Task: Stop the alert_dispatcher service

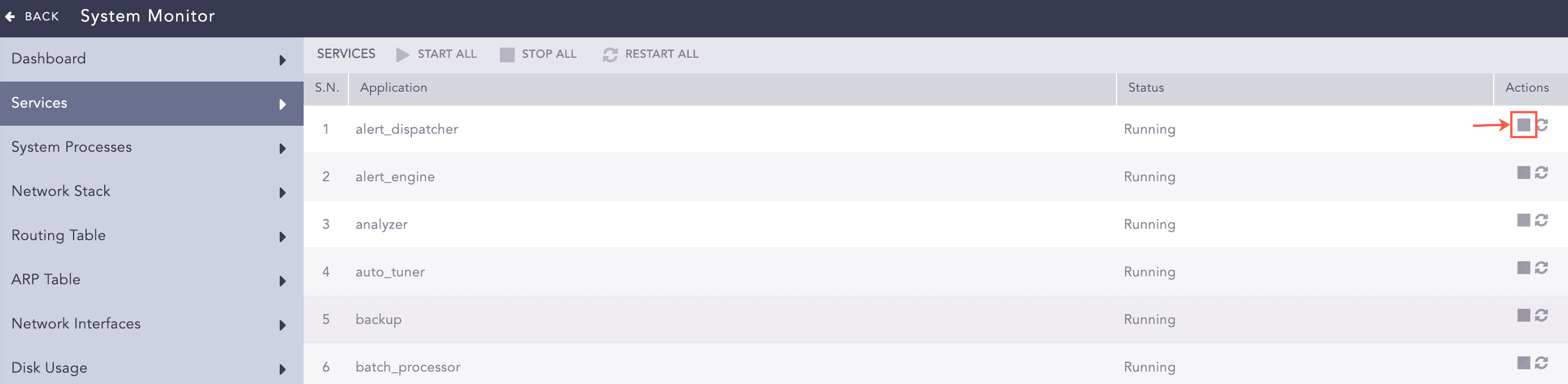Action: coord(1523,125)
